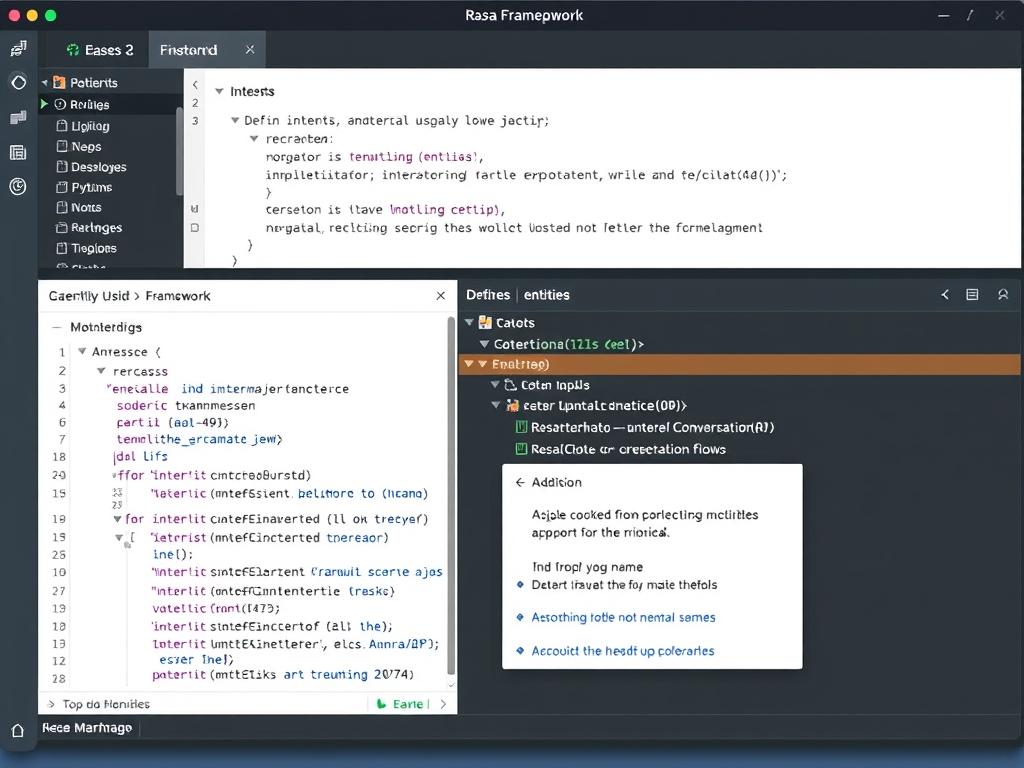Collapse the Patients folder tree
1024x768 pixels.
(44, 83)
